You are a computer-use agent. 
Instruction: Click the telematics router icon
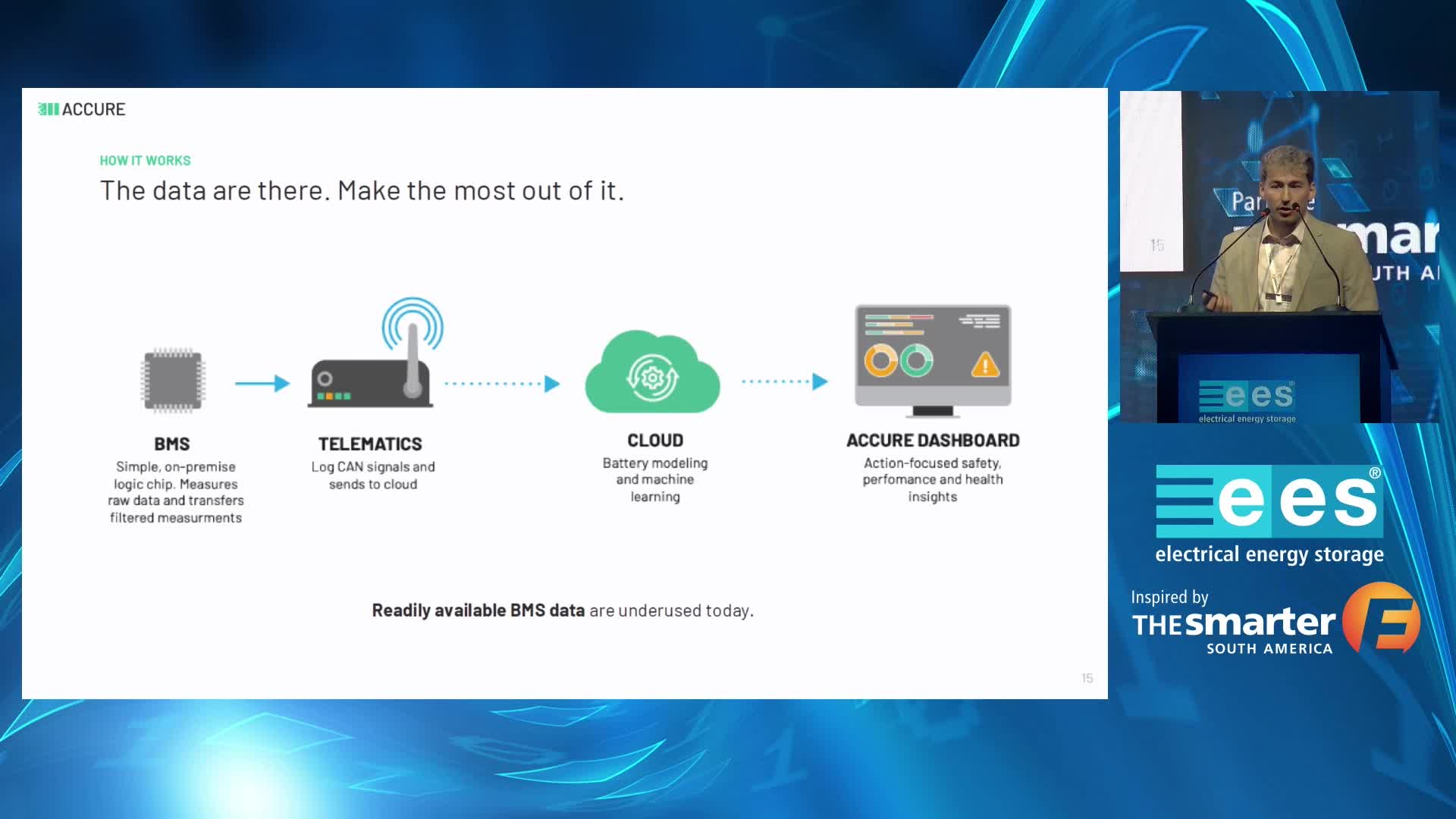pyautogui.click(x=370, y=383)
